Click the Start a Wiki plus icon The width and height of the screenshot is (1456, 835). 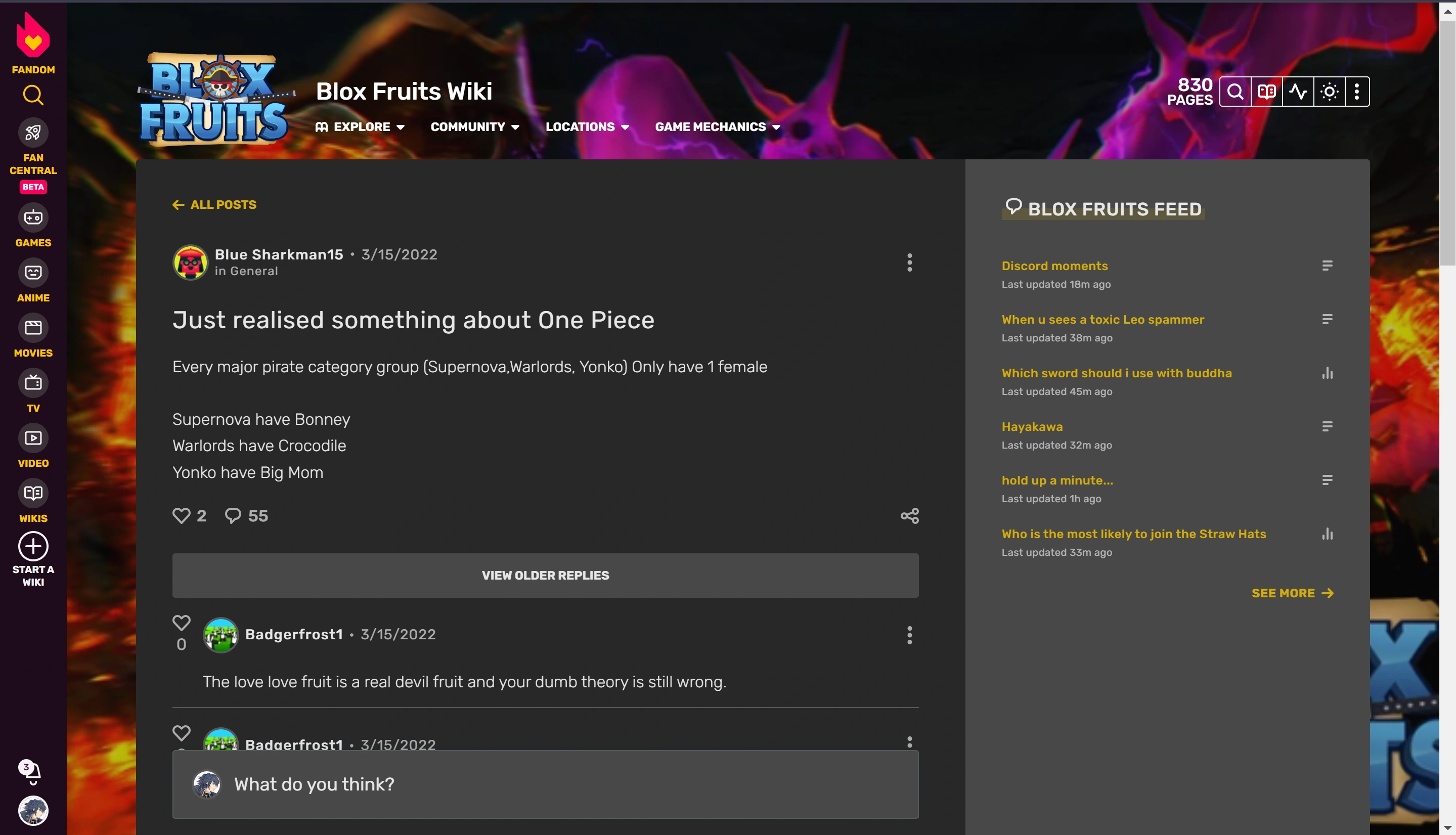point(33,546)
